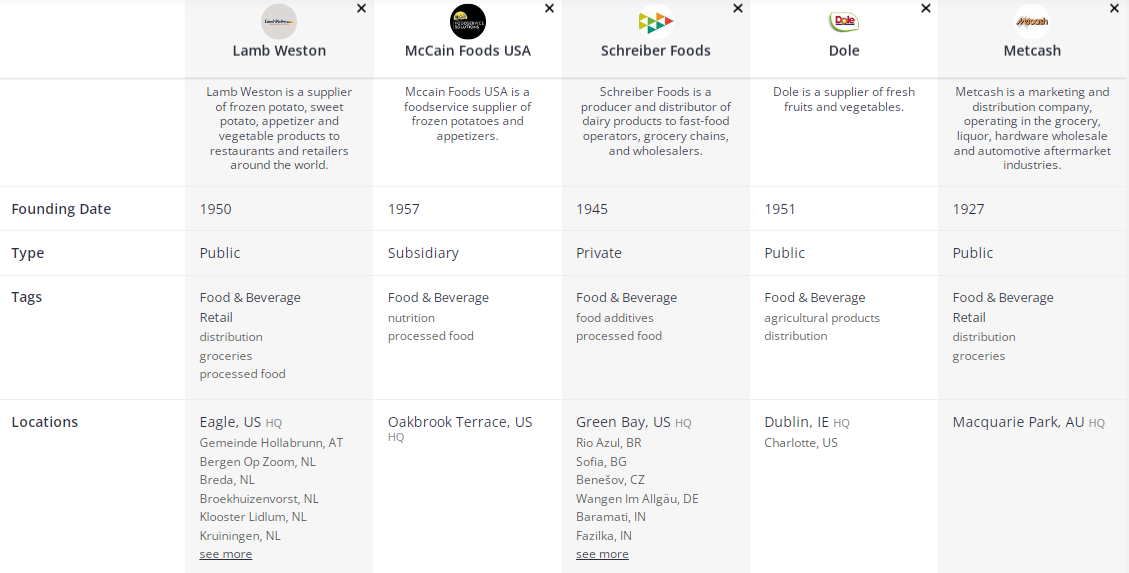
Task: Click the Dole logo icon
Action: coord(843,21)
